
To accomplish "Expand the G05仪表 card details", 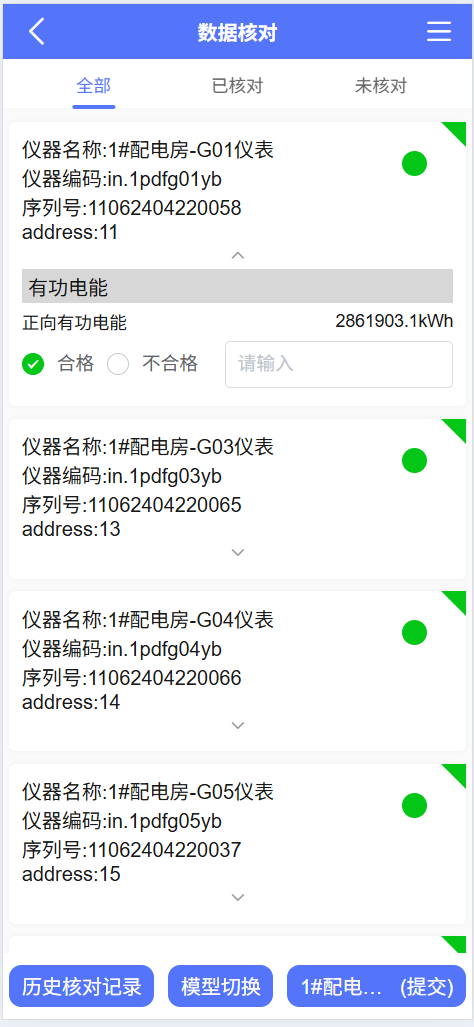I will tap(238, 897).
